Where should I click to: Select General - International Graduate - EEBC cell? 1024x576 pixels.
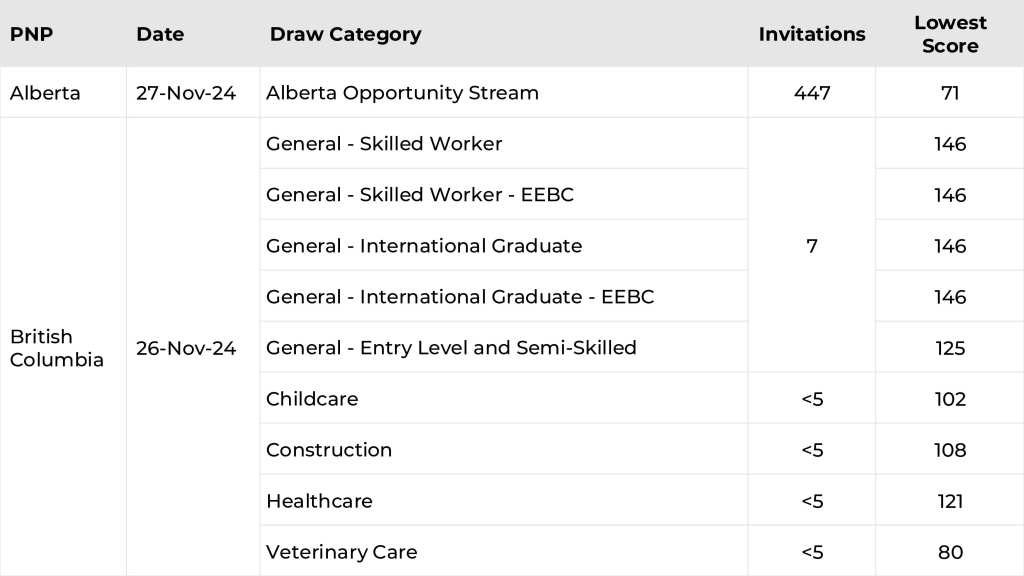tap(460, 297)
